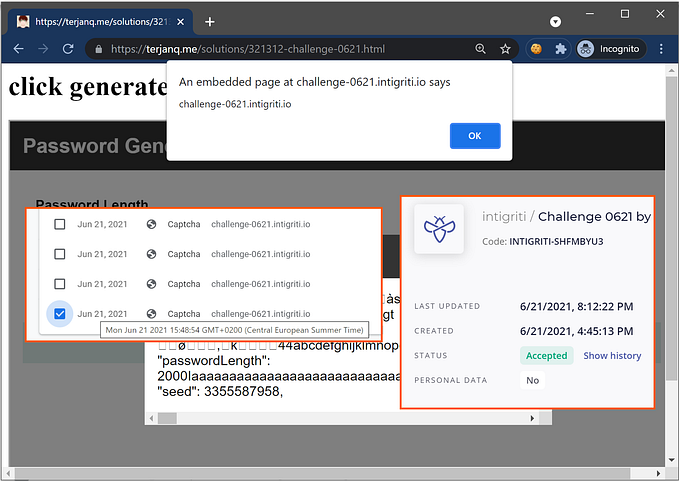The height and width of the screenshot is (481, 679).
Task: Click the browser back arrow
Action: (x=19, y=49)
